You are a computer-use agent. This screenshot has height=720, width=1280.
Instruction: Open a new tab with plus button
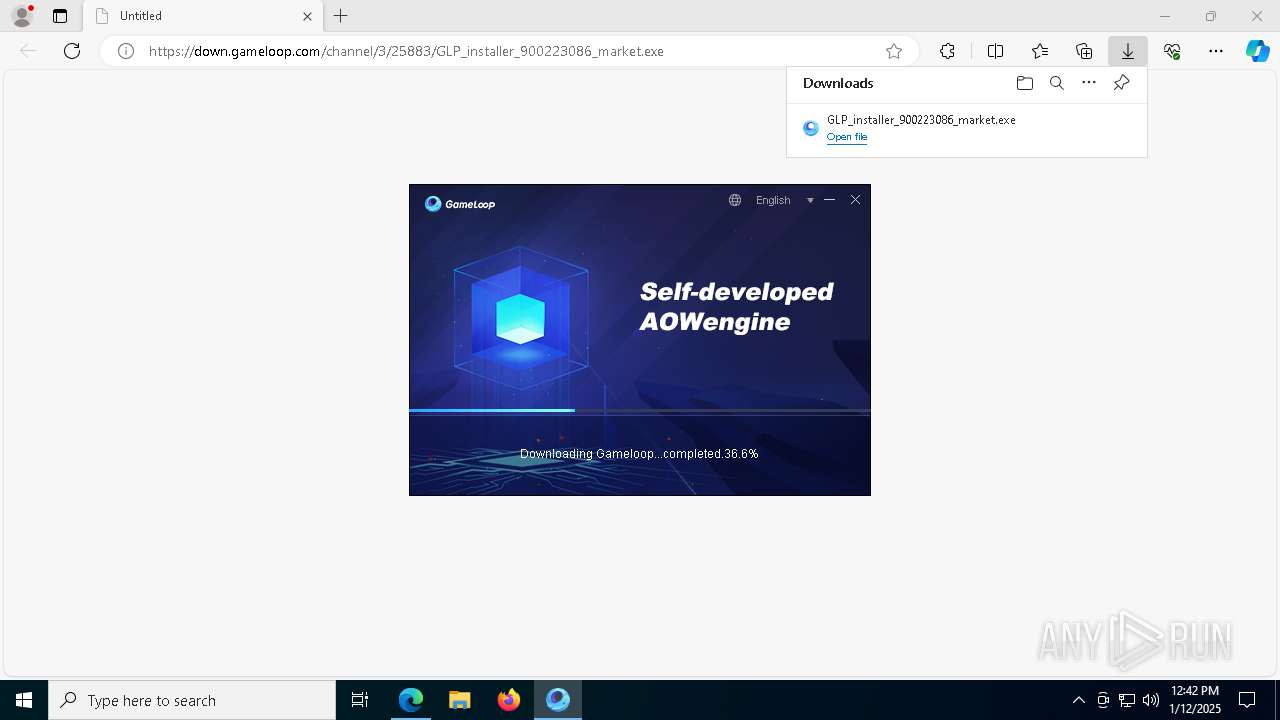point(341,16)
